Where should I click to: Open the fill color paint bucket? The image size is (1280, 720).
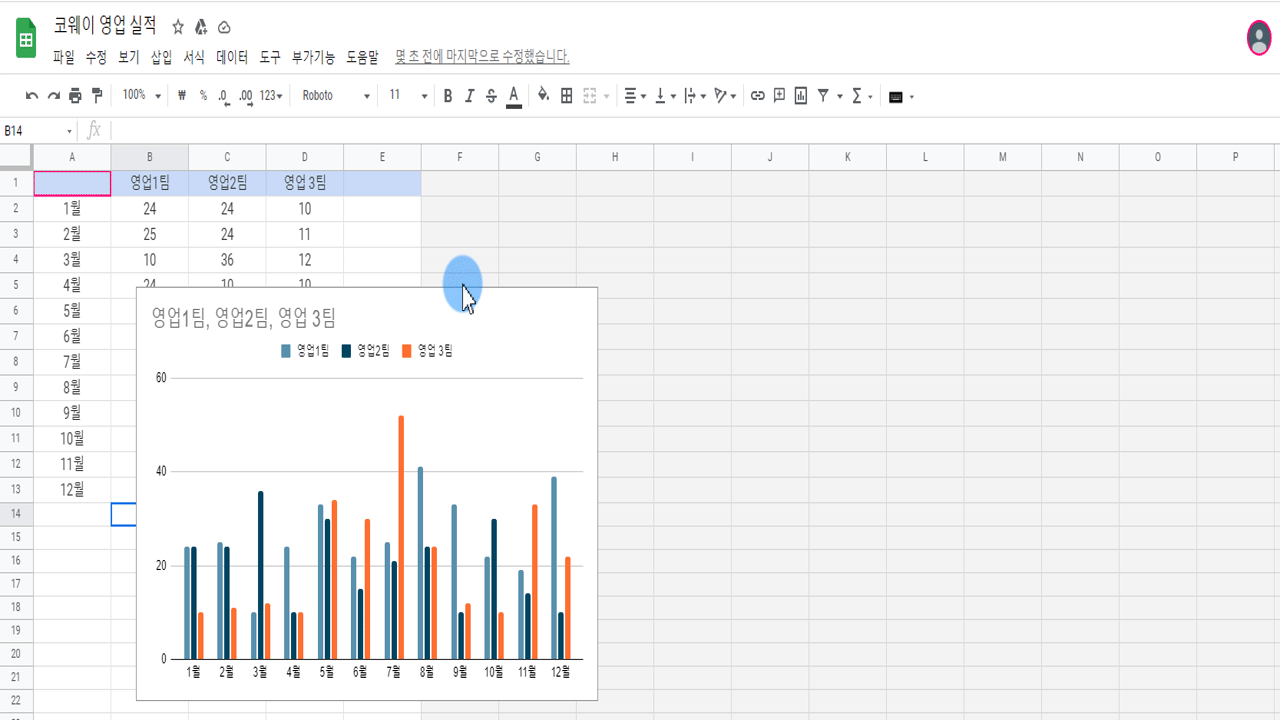[x=543, y=95]
